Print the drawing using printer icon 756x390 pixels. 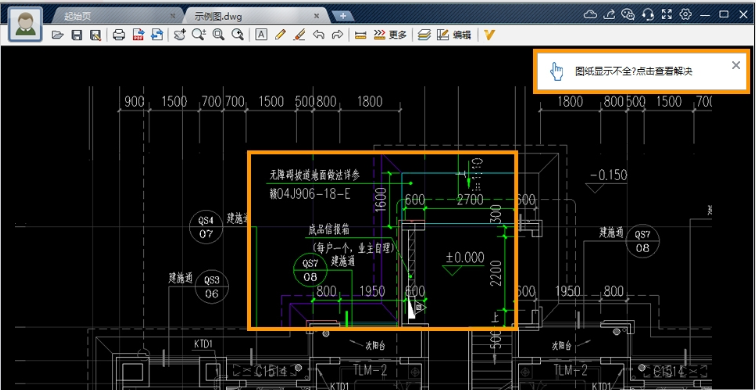119,35
